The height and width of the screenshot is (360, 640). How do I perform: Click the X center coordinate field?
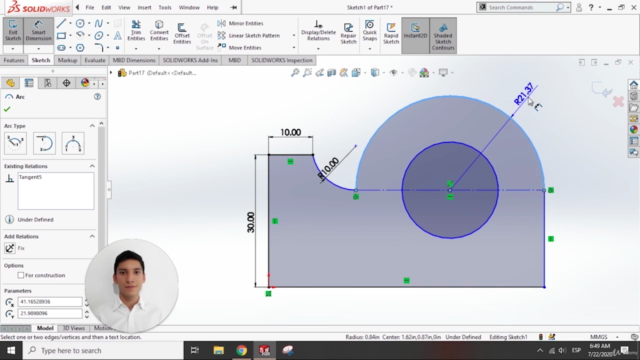click(50, 302)
